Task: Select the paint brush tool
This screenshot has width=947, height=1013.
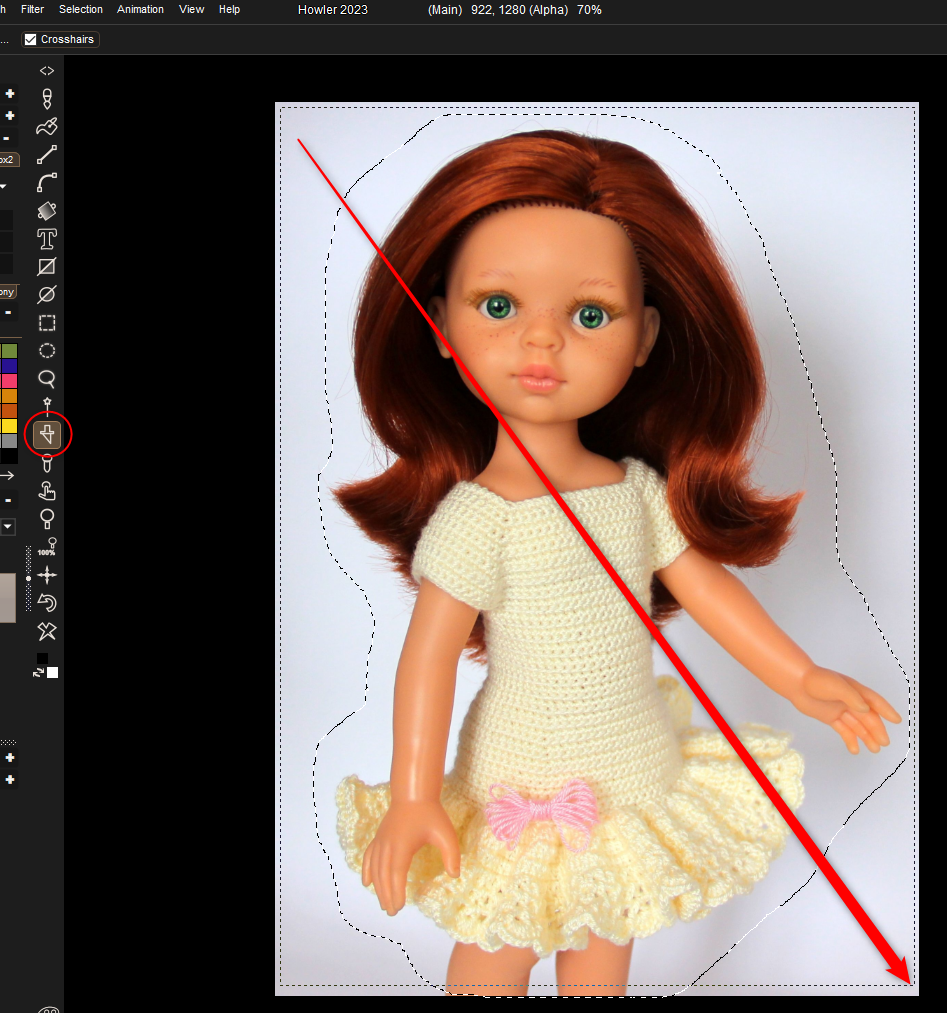Action: [46, 127]
